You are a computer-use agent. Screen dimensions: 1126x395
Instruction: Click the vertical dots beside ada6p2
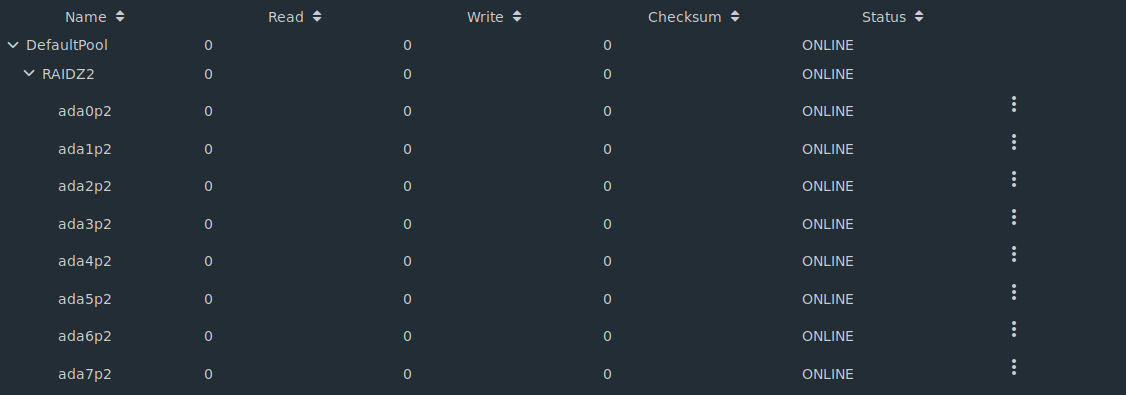tap(1013, 330)
